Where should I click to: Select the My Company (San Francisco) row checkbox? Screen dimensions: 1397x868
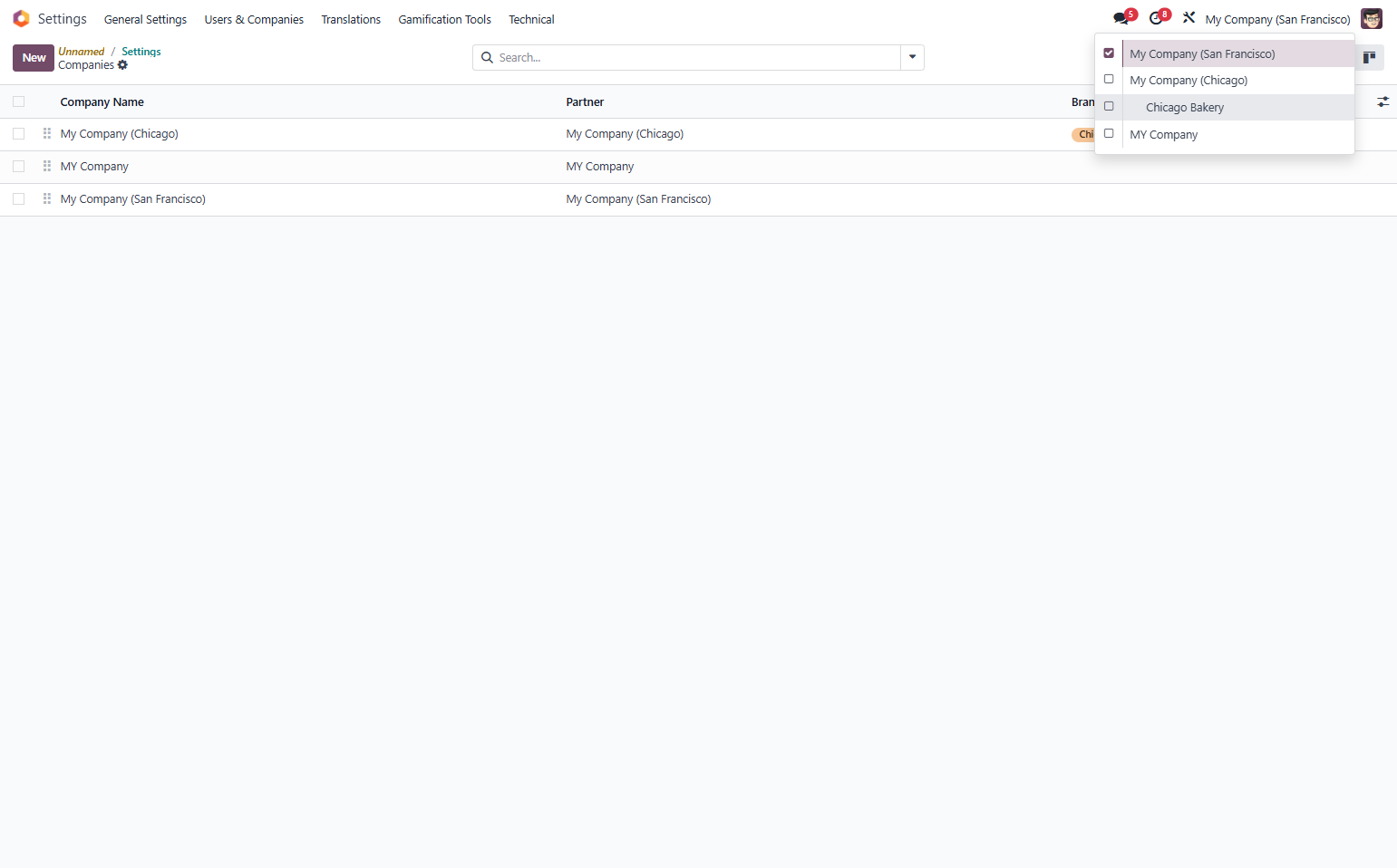[x=18, y=198]
